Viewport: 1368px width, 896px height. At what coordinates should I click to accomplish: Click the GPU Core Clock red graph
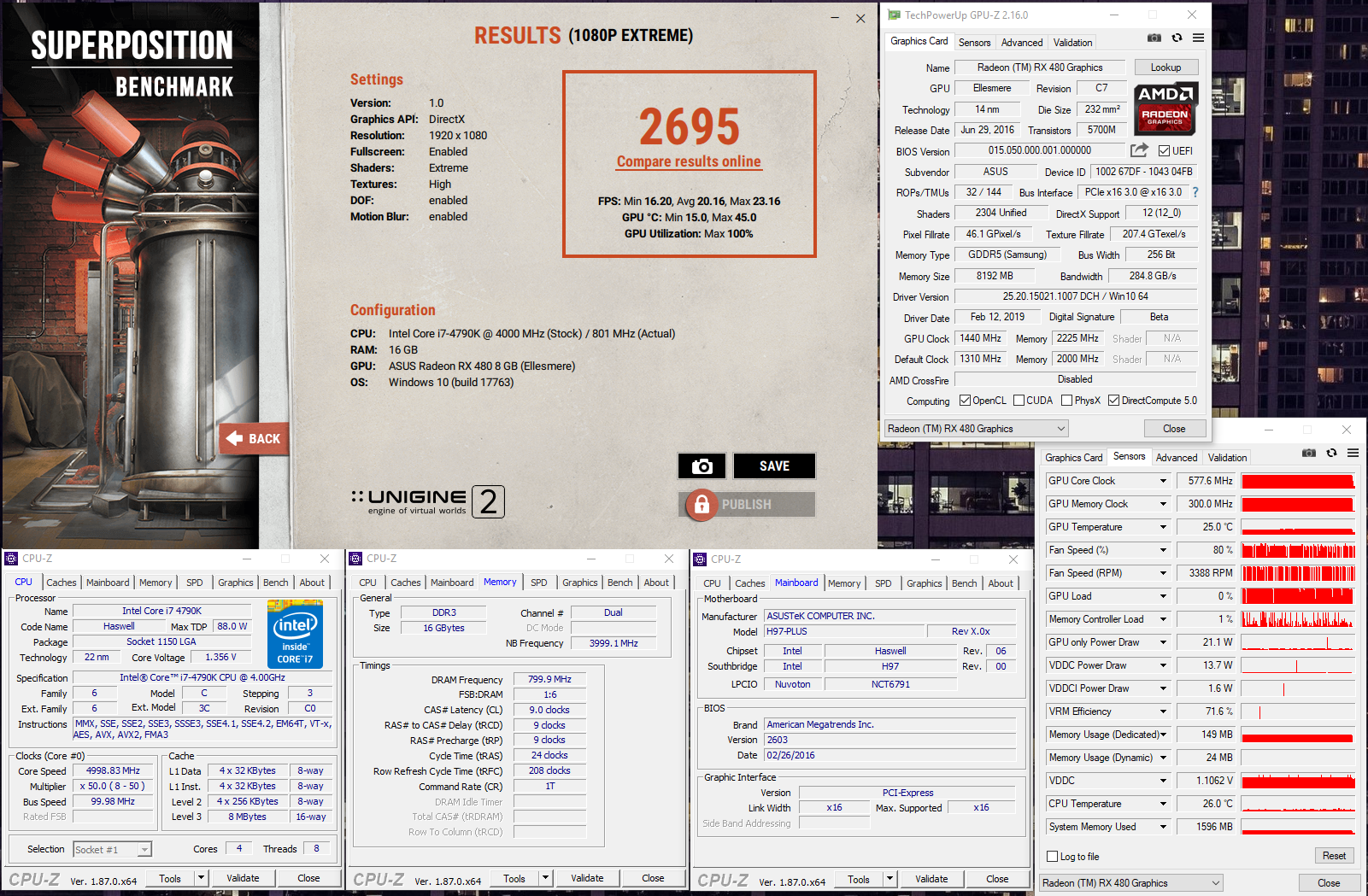[x=1299, y=481]
